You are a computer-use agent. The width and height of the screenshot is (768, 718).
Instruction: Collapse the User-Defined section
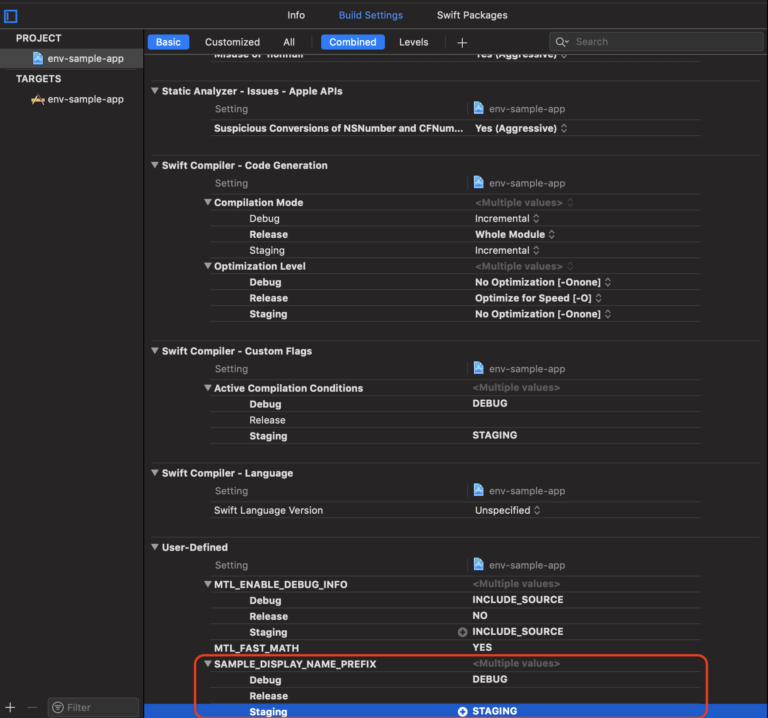[x=154, y=548]
